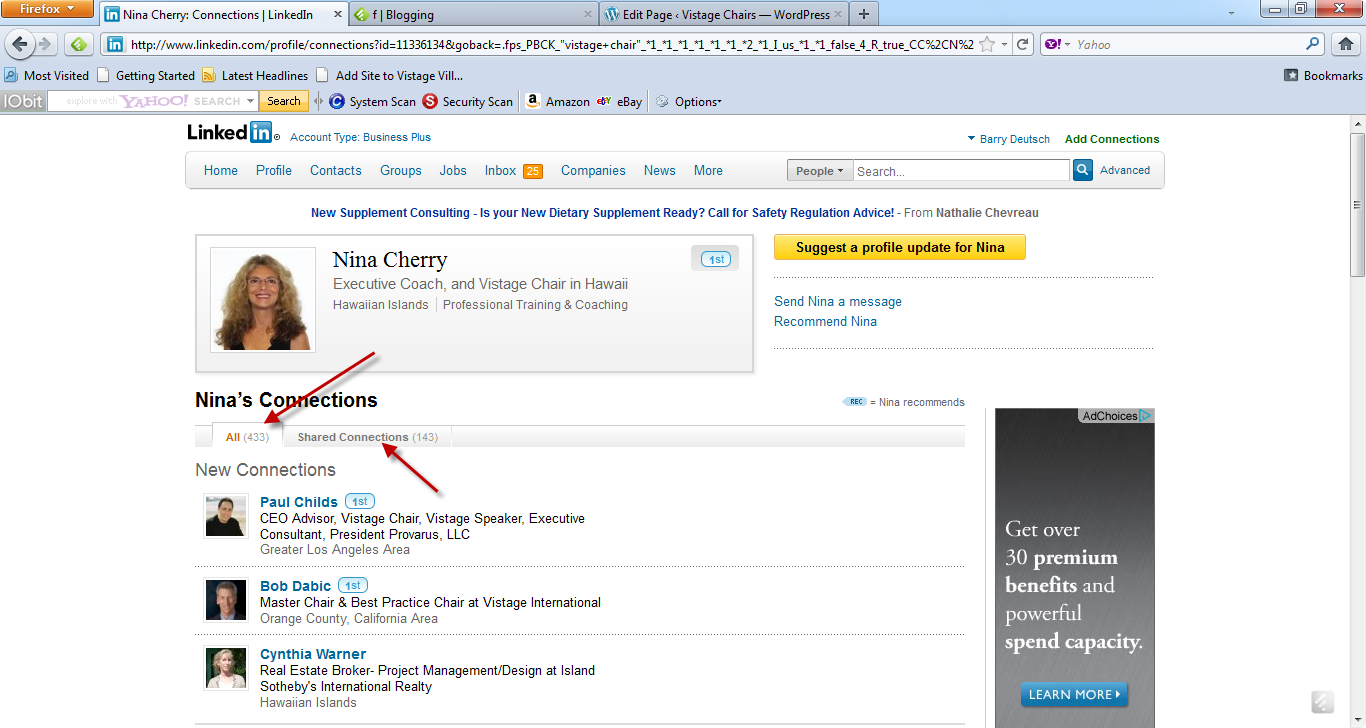Open the Firefox menu button
The height and width of the screenshot is (728, 1366).
tap(47, 10)
